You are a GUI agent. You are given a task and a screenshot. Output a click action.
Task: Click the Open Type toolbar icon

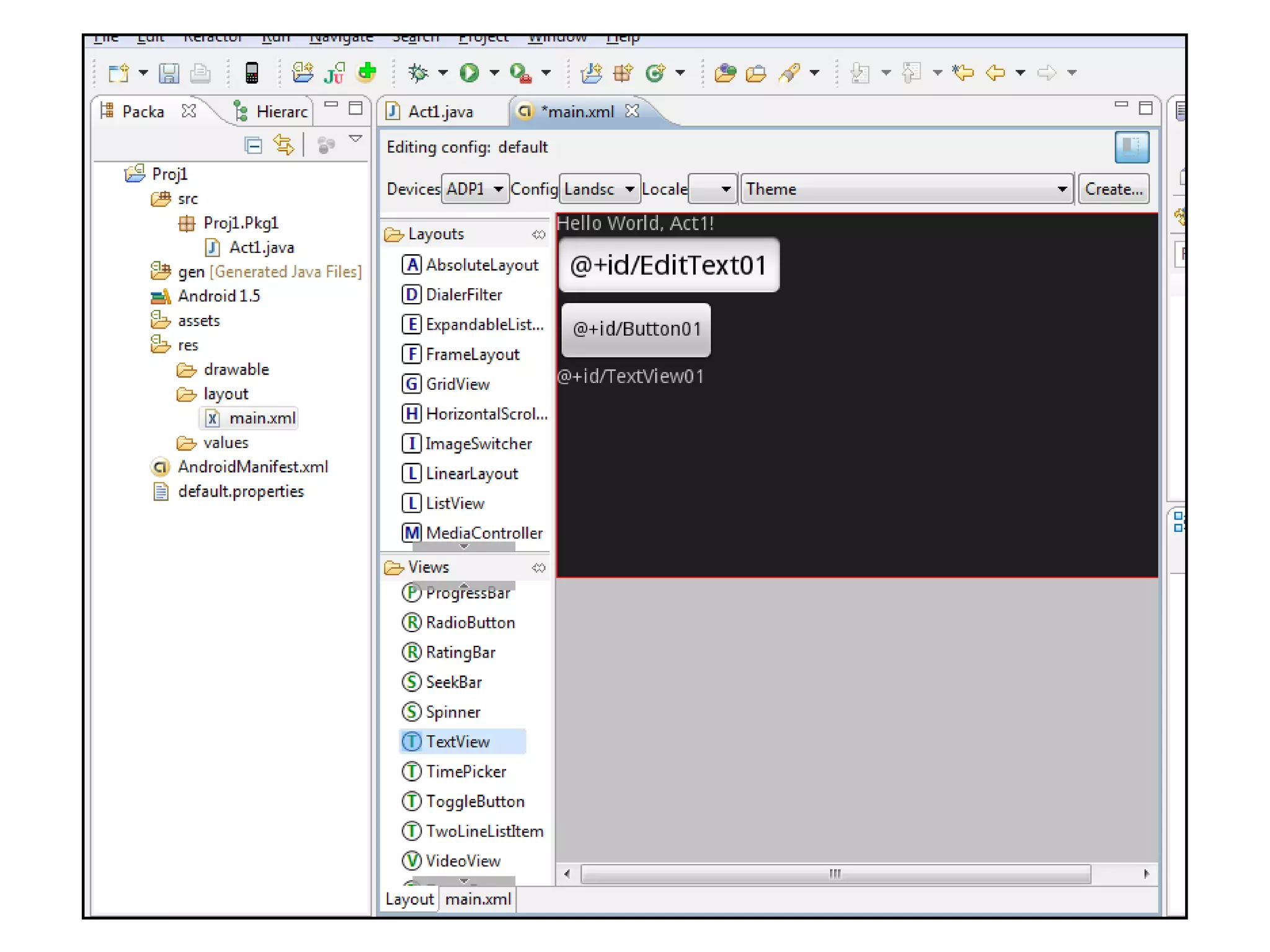[x=724, y=73]
